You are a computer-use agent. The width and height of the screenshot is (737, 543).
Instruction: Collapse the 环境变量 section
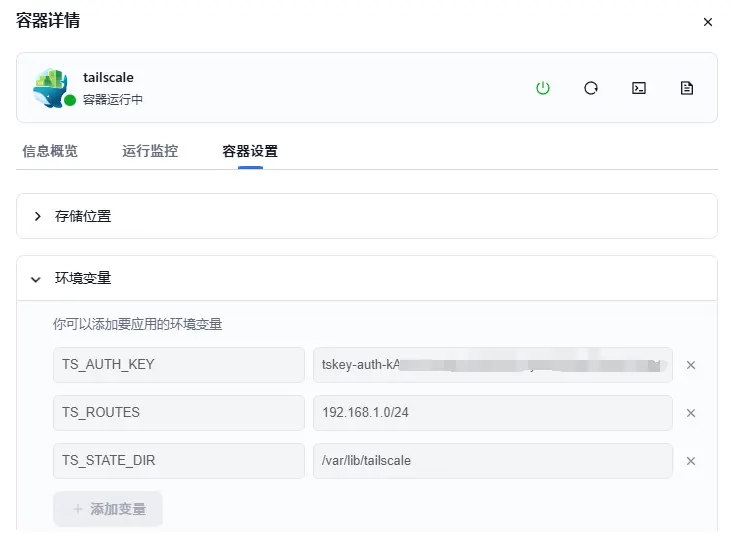click(x=37, y=279)
